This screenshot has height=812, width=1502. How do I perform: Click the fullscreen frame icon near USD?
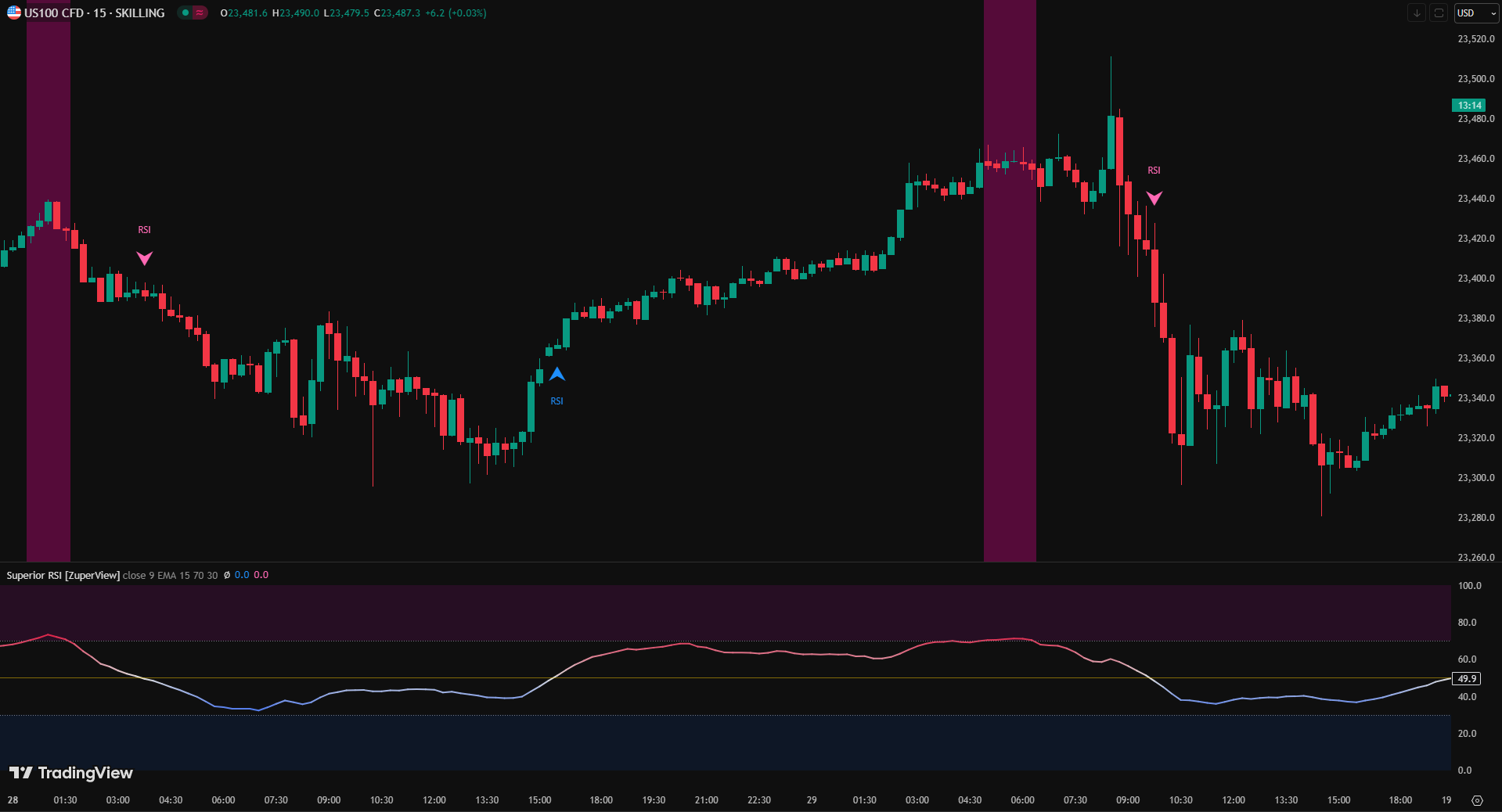pos(1439,13)
